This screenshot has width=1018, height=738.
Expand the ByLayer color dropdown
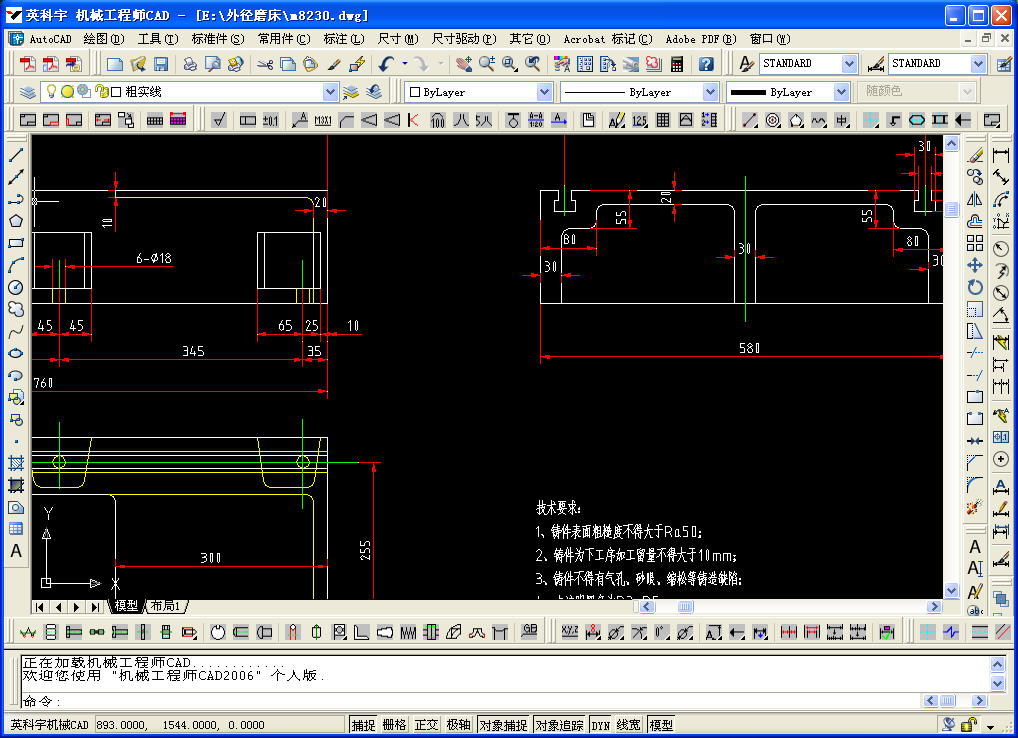pyautogui.click(x=544, y=92)
